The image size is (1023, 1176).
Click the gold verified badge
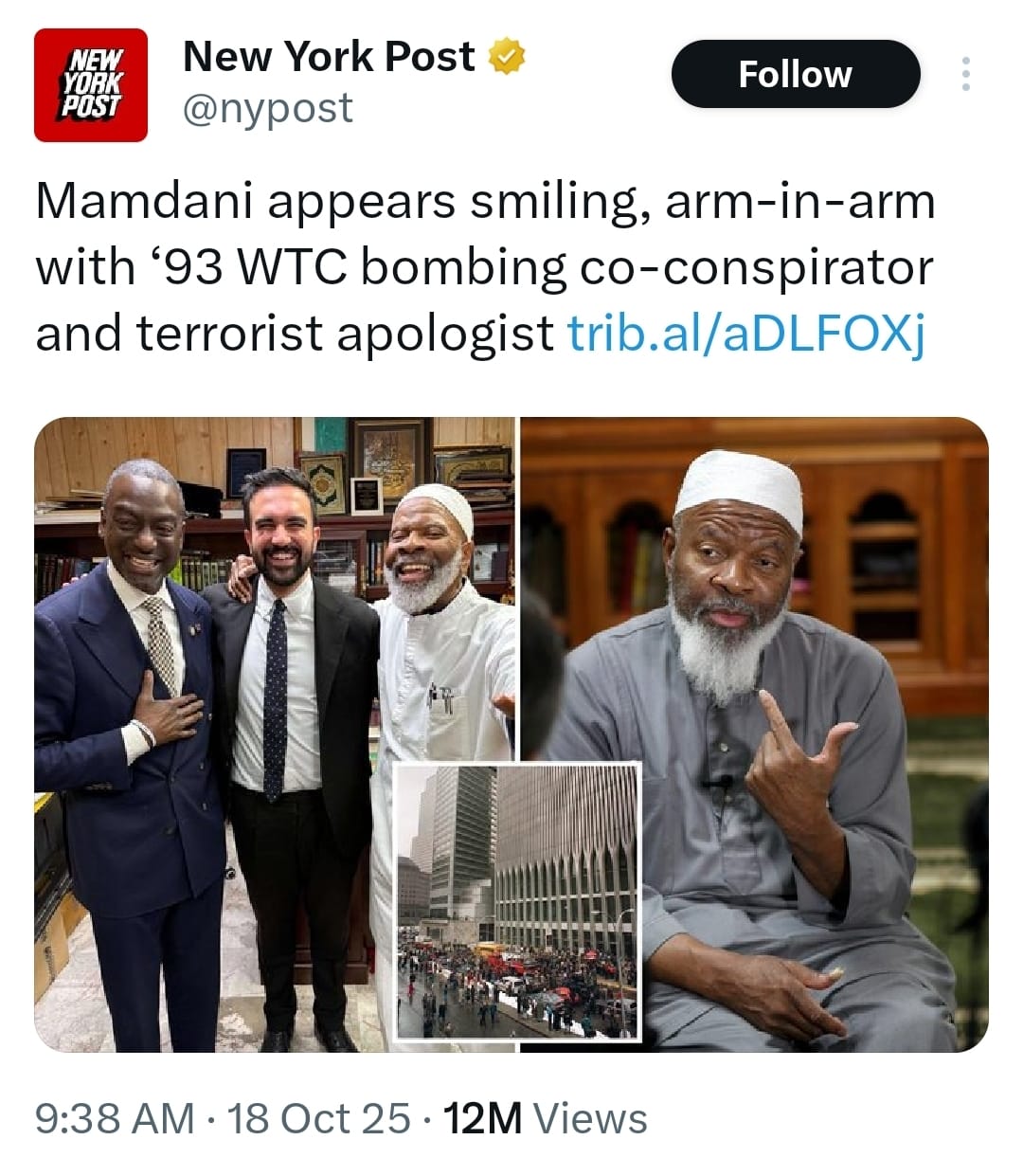tap(507, 57)
